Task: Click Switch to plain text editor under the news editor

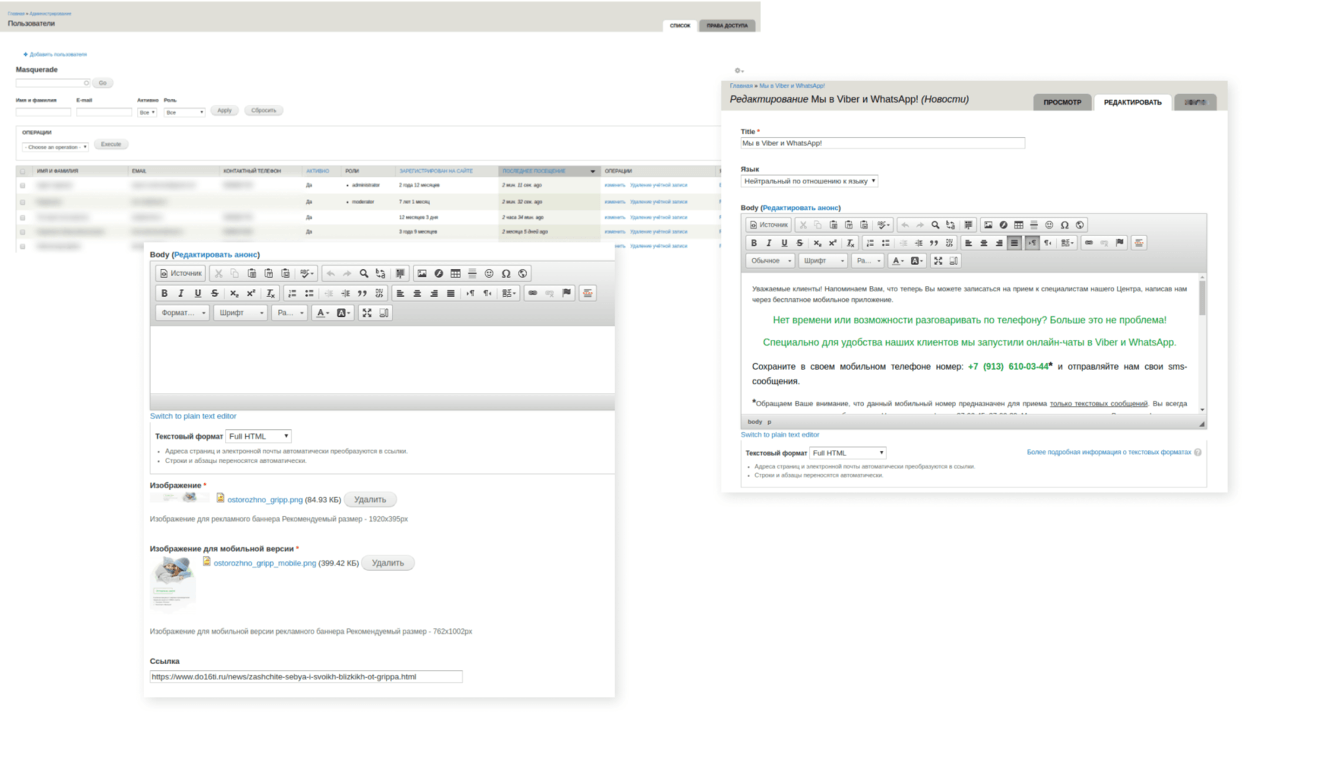Action: point(780,435)
